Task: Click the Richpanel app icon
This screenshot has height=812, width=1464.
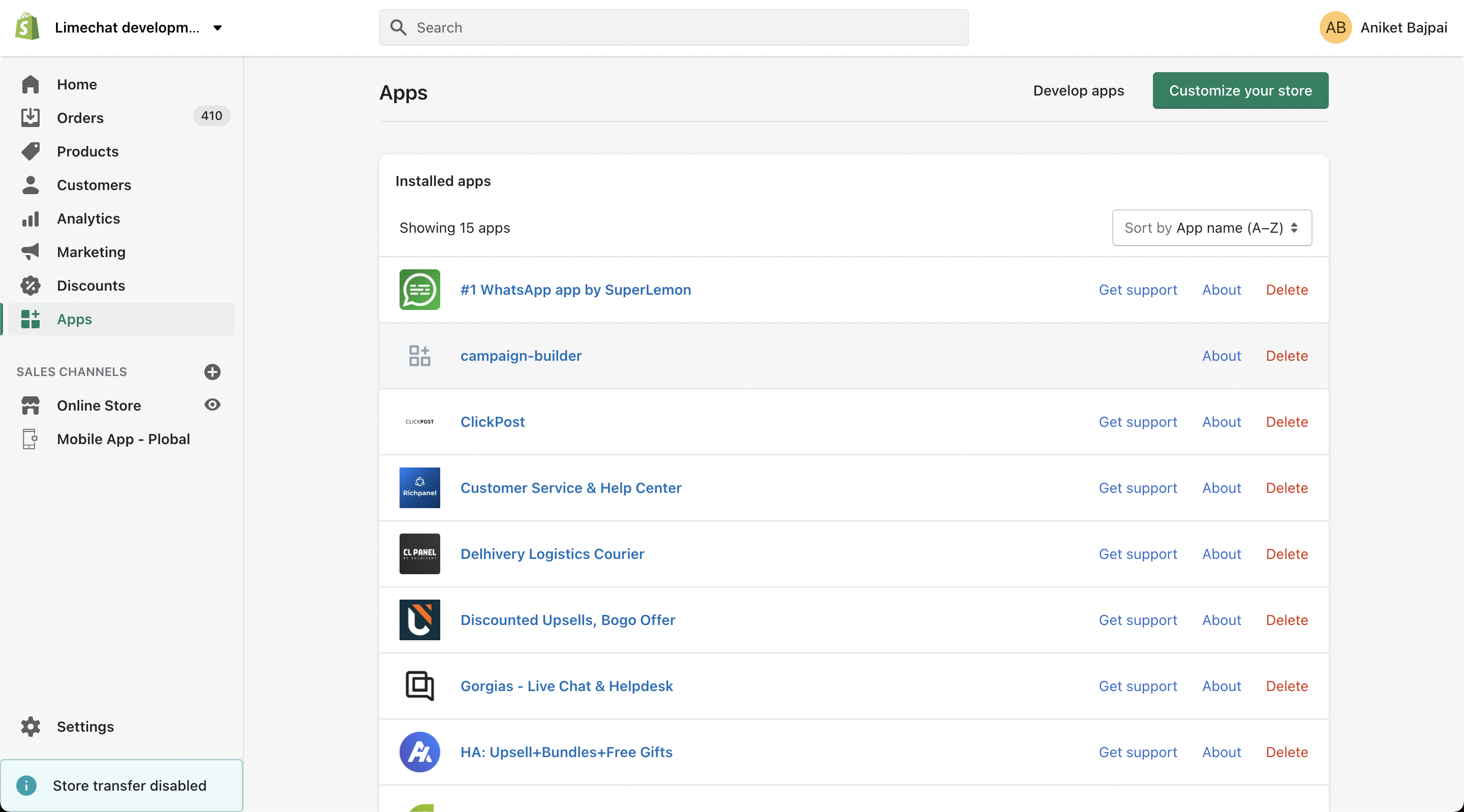Action: (x=419, y=487)
